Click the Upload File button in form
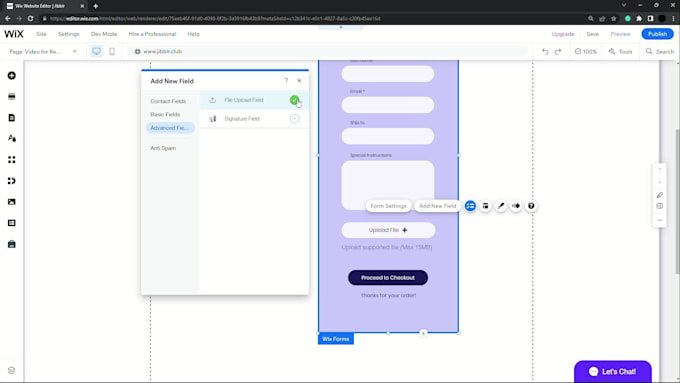 (x=388, y=230)
